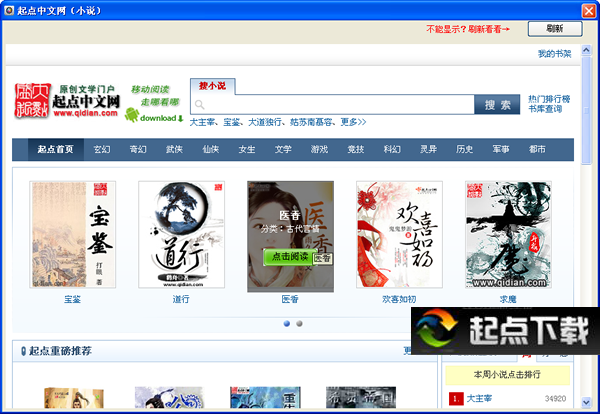Image resolution: width=600 pixels, height=414 pixels.
Task: Go to 起点首页 in navigation bar
Action: click(x=55, y=149)
